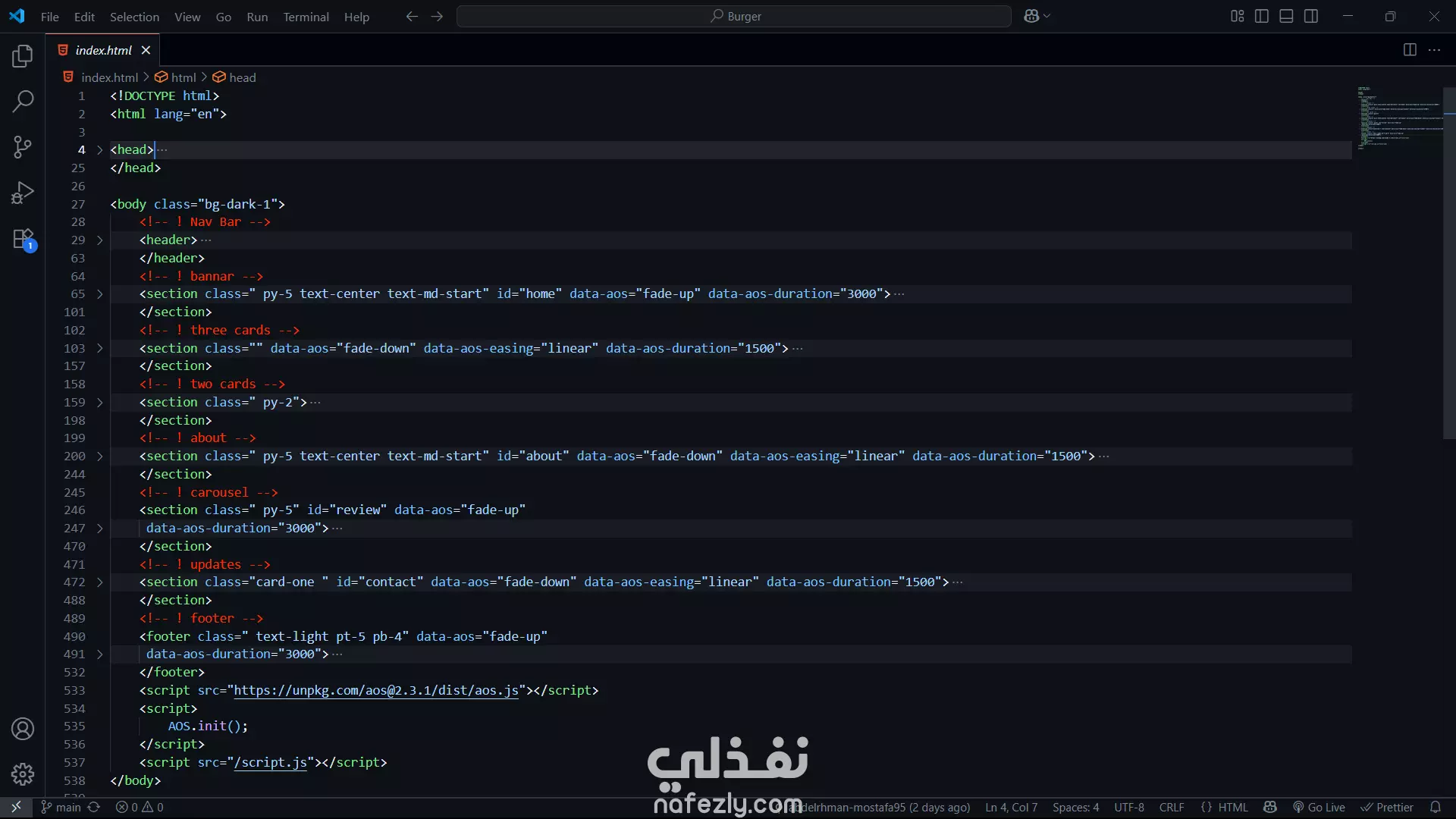Open the Search view in the activity bar
Viewport: 1456px width, 819px height.
tap(23, 101)
